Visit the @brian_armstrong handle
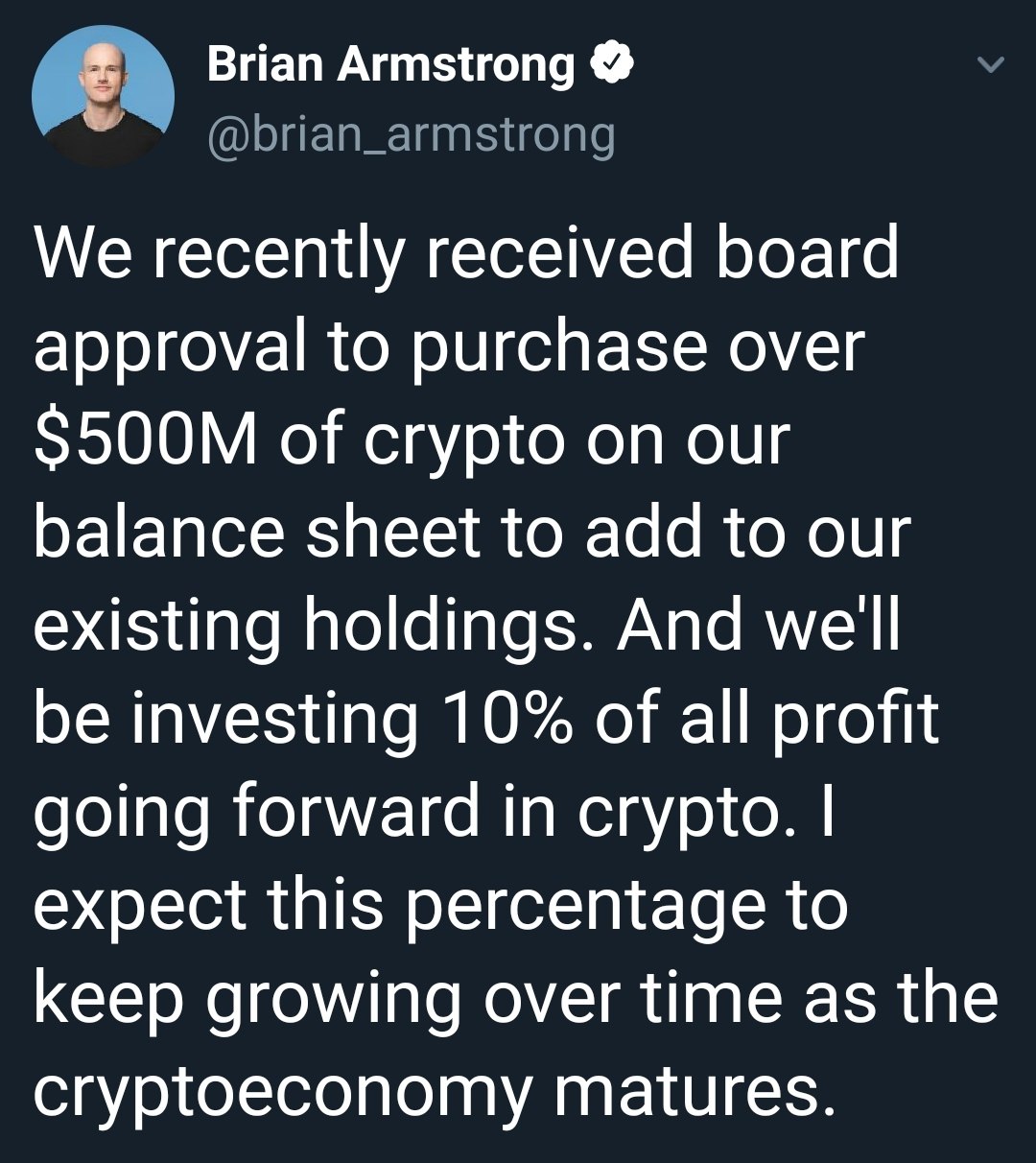 [x=411, y=135]
